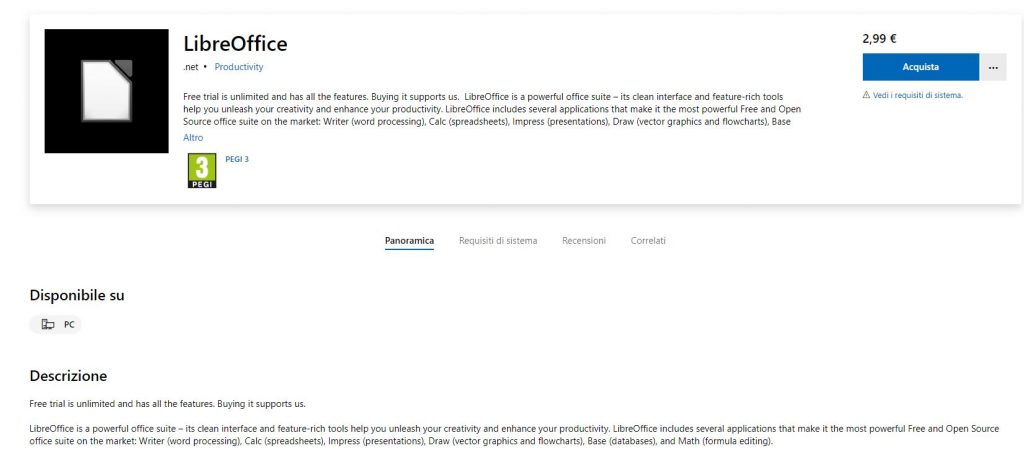Click the LibreOffice app logo image
Image resolution: width=1024 pixels, height=474 pixels.
click(x=106, y=91)
